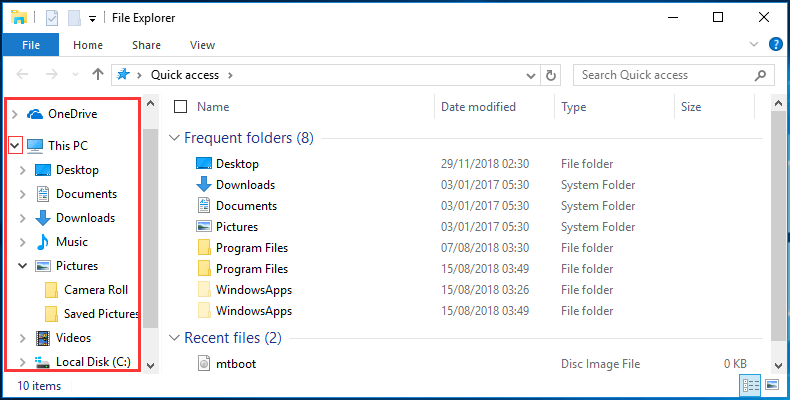Expand the Local Disk (C:) tree node
Screen dimensions: 790x400
[23, 362]
